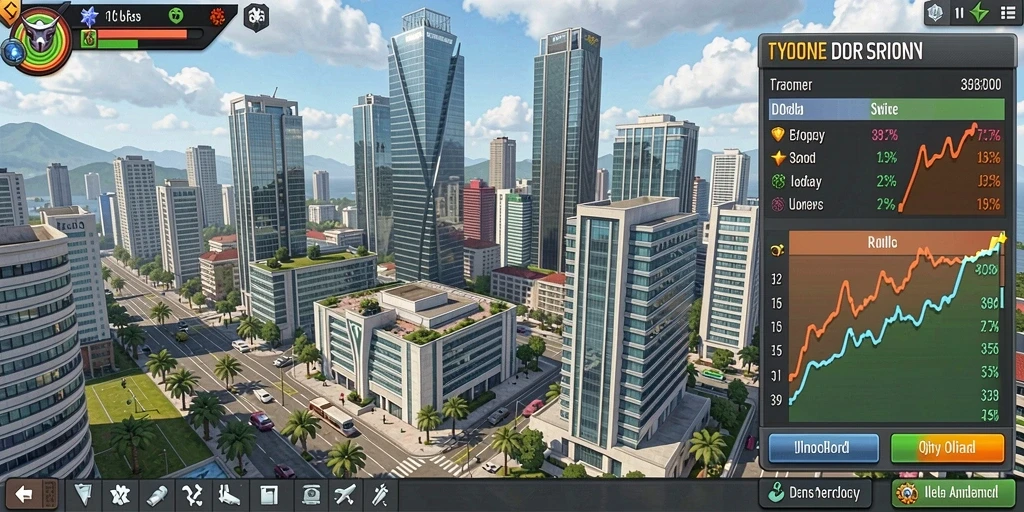The width and height of the screenshot is (1024, 512).
Task: Select the airplane tool in bottom toolbar
Action: click(344, 494)
